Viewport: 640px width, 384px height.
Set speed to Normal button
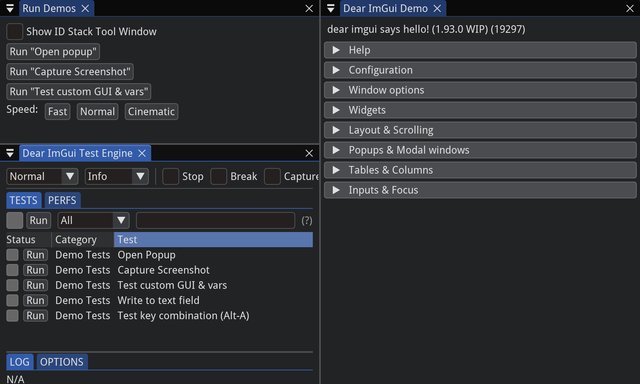click(x=98, y=111)
